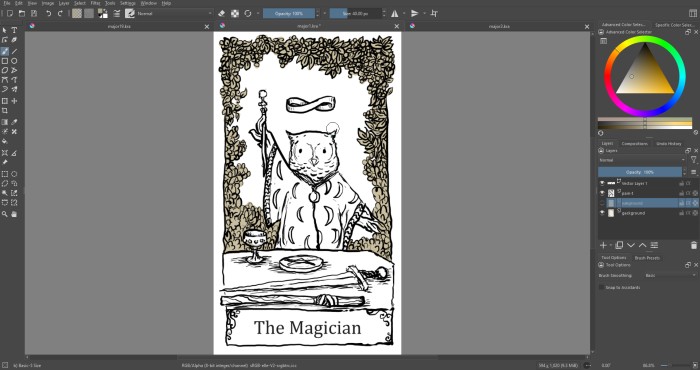
Task: Click the foreground/background color swatch
Action: pos(103,13)
